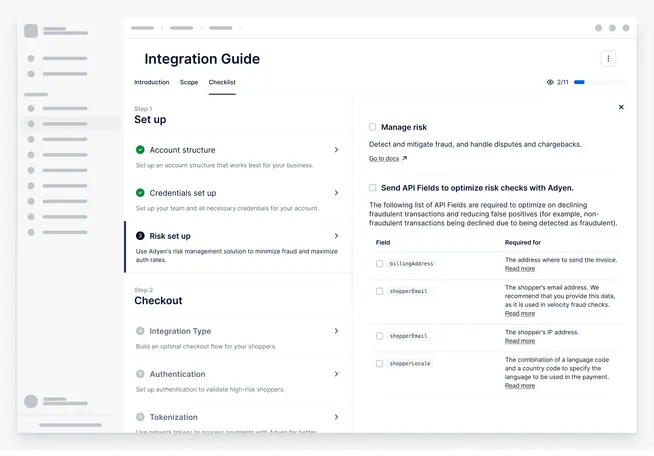The image size is (654, 456).
Task: Open the three-dot options menu
Action: (x=608, y=59)
